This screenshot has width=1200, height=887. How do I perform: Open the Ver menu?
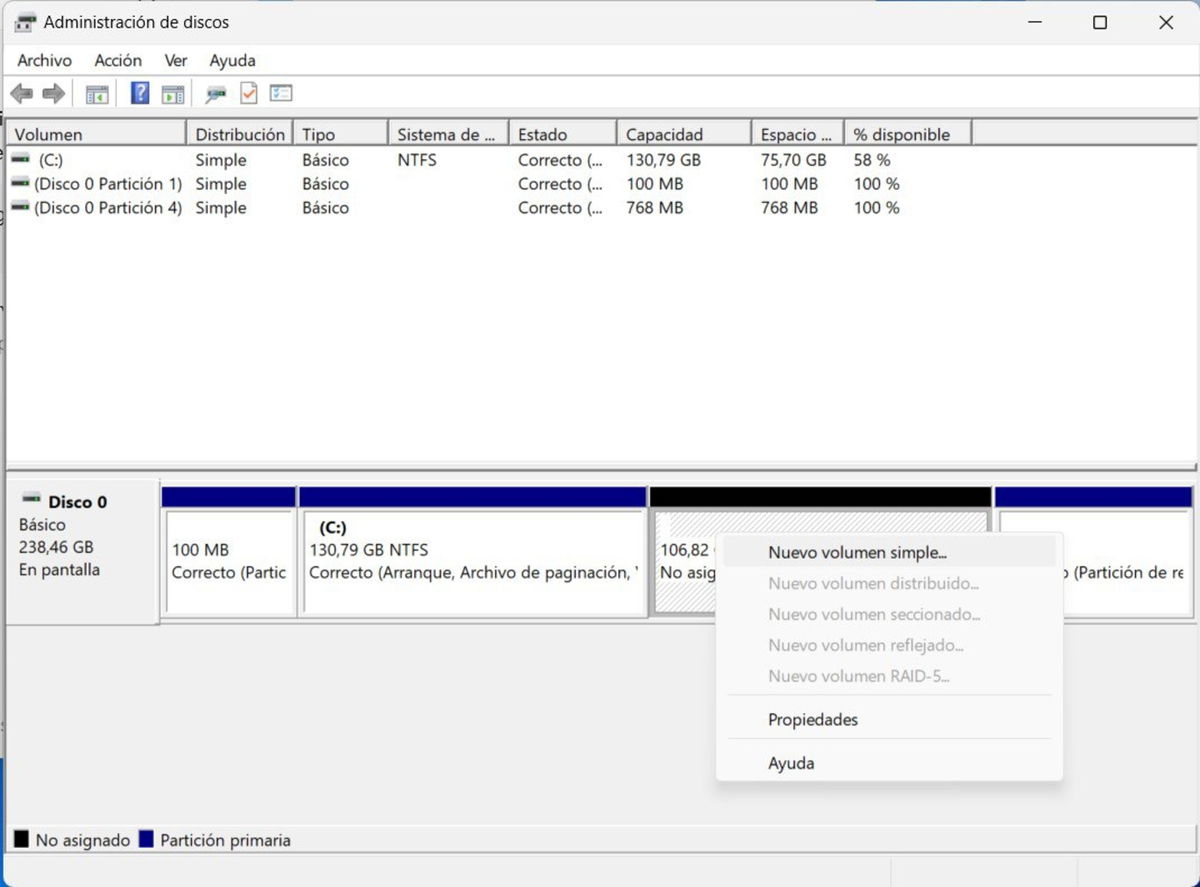tap(175, 60)
